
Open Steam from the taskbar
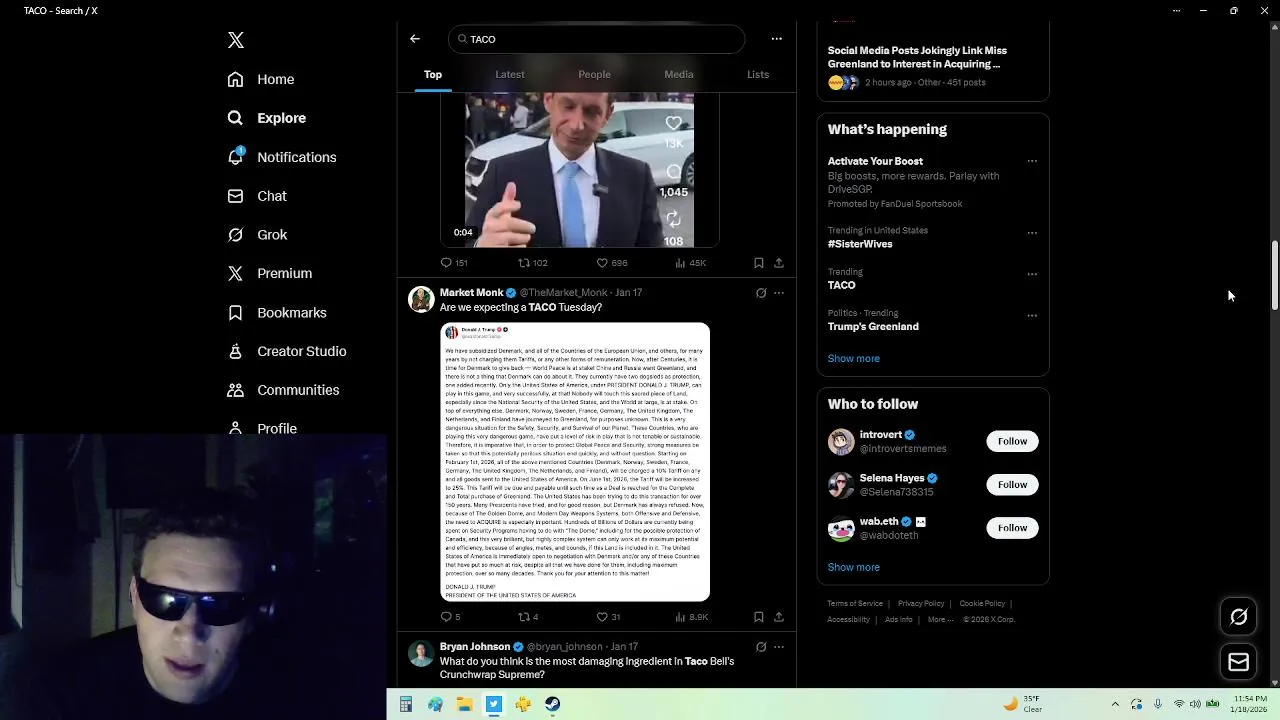pos(552,704)
